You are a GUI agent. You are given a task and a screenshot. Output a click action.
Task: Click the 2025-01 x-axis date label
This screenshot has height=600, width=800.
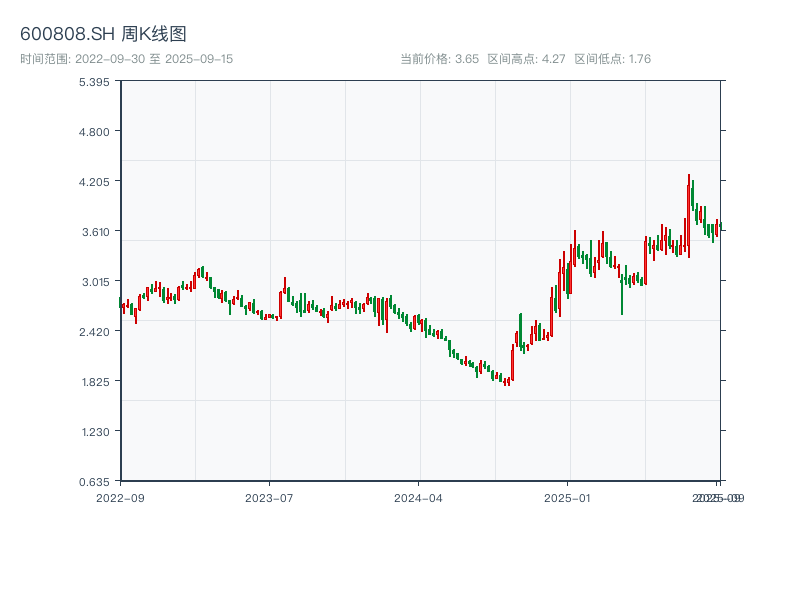coord(569,497)
